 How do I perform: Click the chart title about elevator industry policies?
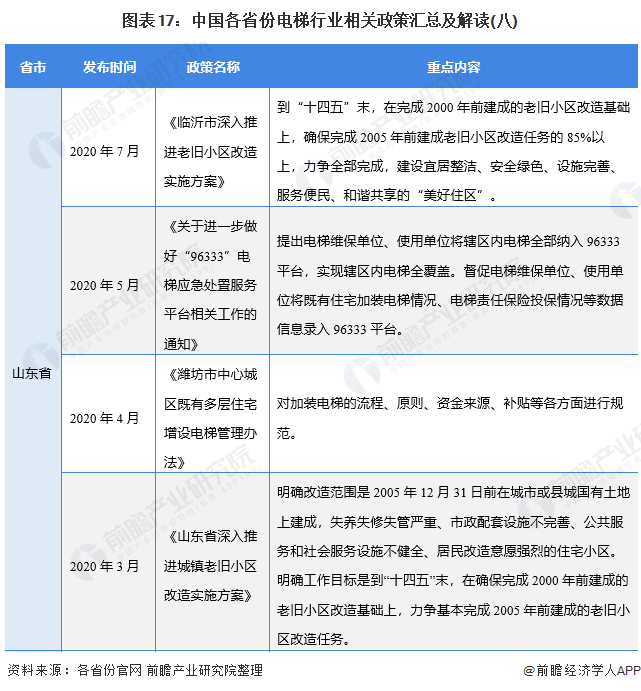(320, 19)
